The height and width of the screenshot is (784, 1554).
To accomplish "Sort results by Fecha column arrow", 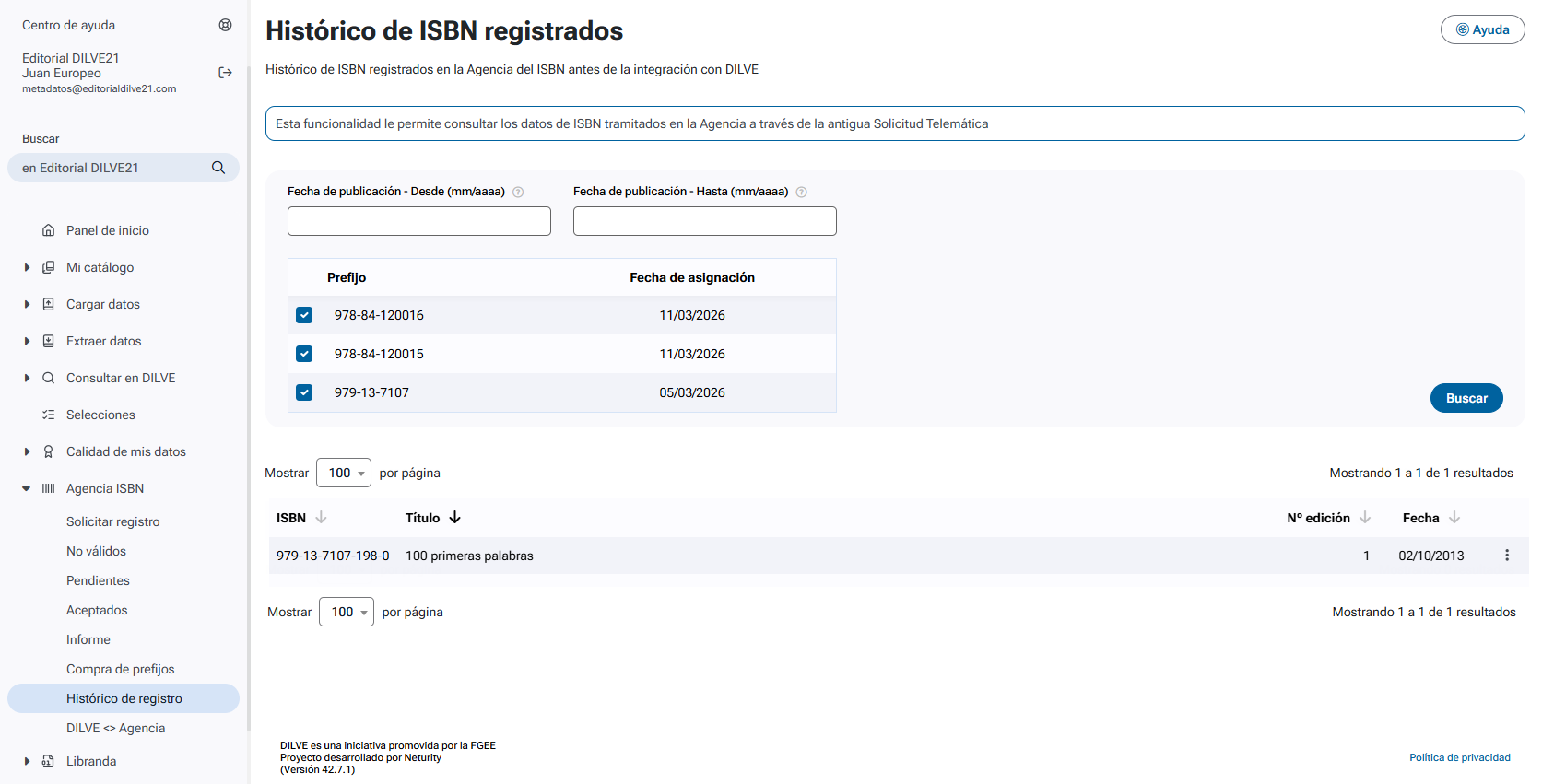I will click(x=1454, y=518).
